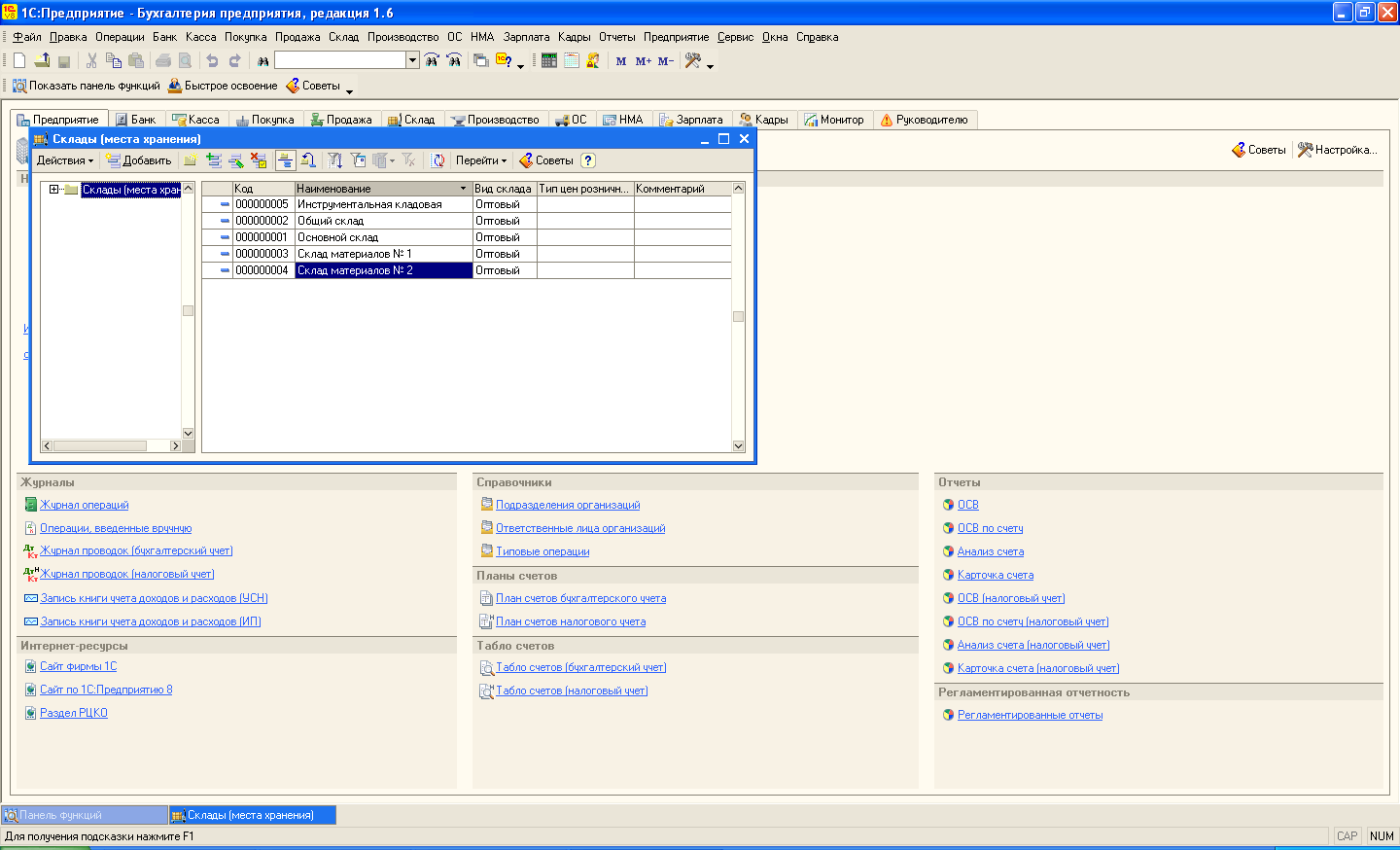Click the M memory button in toolbar

click(x=621, y=60)
